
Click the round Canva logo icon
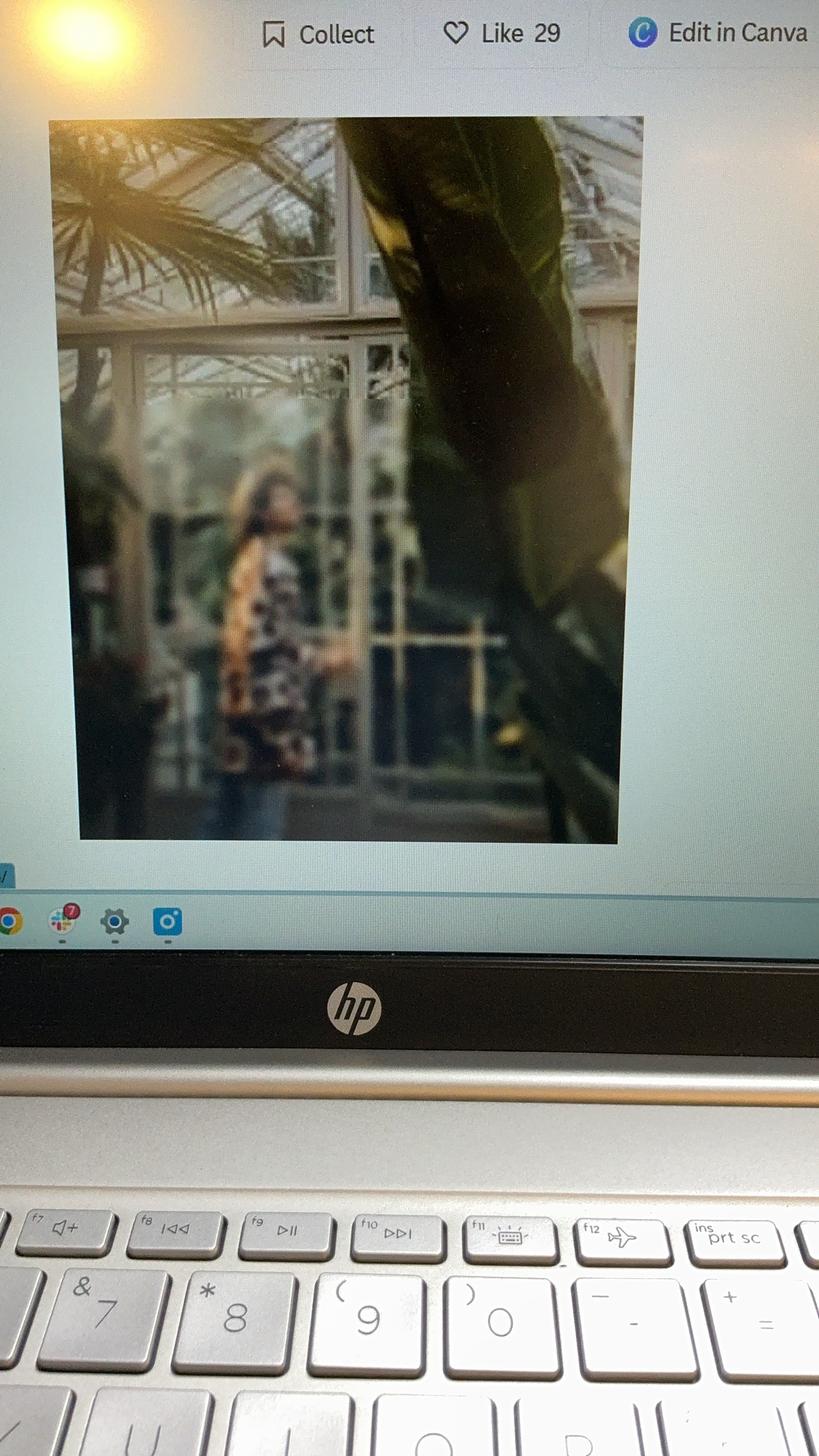[643, 33]
